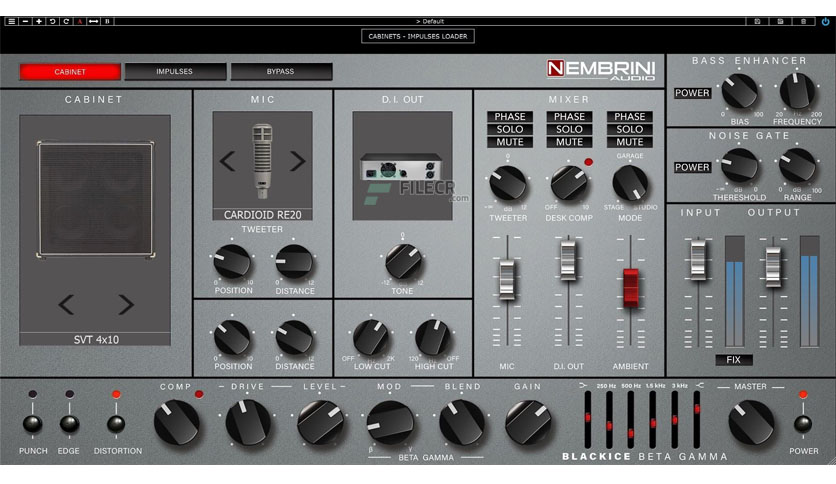Mute the AMBIENT channel

click(x=630, y=142)
